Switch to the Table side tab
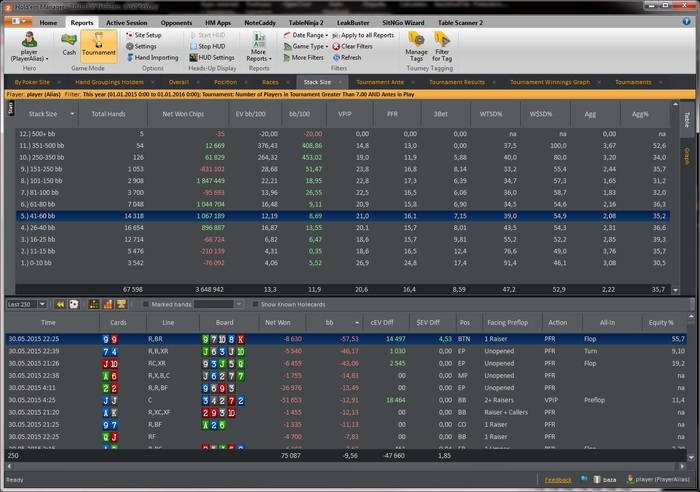This screenshot has height=492, width=700. (687, 120)
